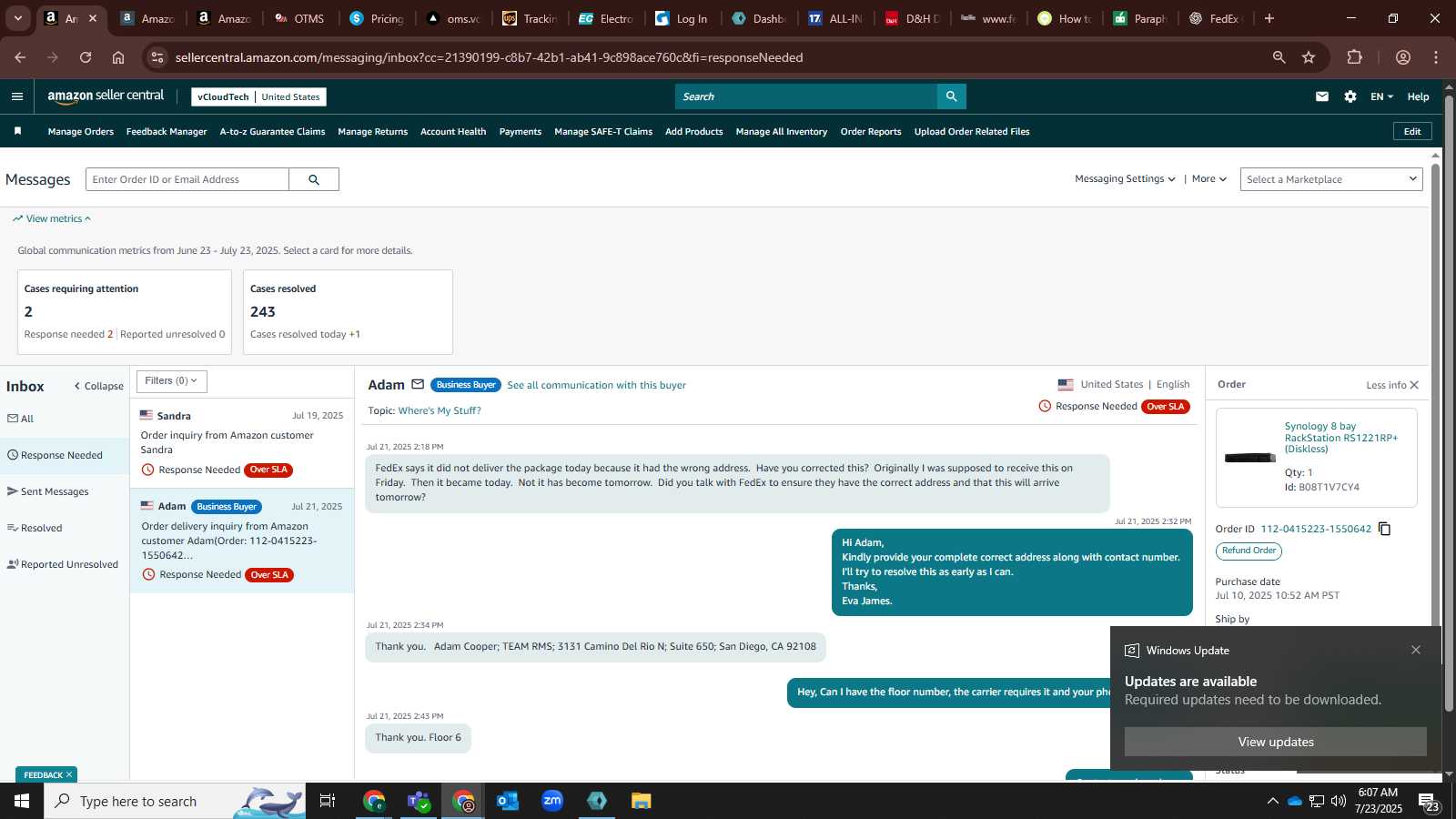Image resolution: width=1456 pixels, height=819 pixels.
Task: Open Feedback Manager in navigation bar
Action: tap(167, 132)
